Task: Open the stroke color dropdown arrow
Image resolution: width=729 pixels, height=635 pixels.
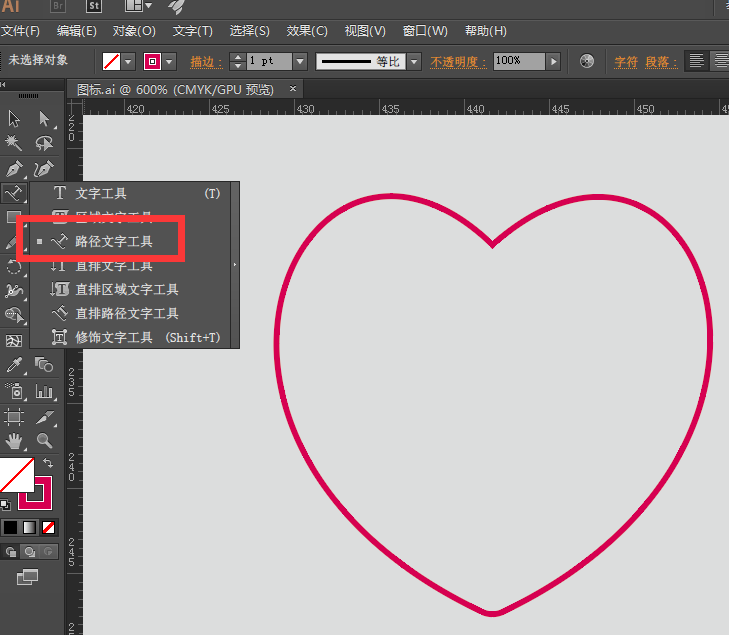Action: click(169, 61)
